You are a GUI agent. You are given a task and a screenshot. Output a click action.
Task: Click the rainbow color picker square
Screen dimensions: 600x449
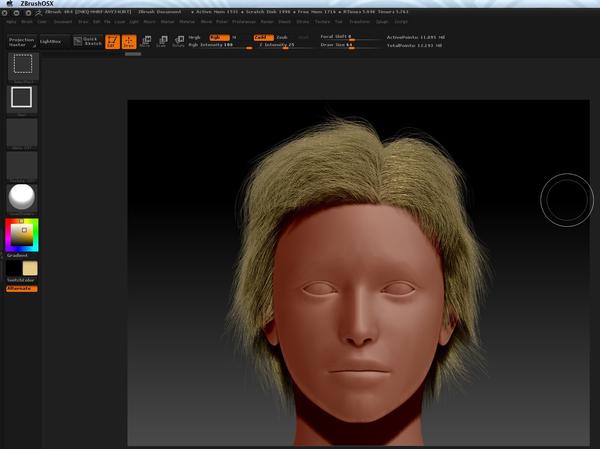(x=22, y=235)
